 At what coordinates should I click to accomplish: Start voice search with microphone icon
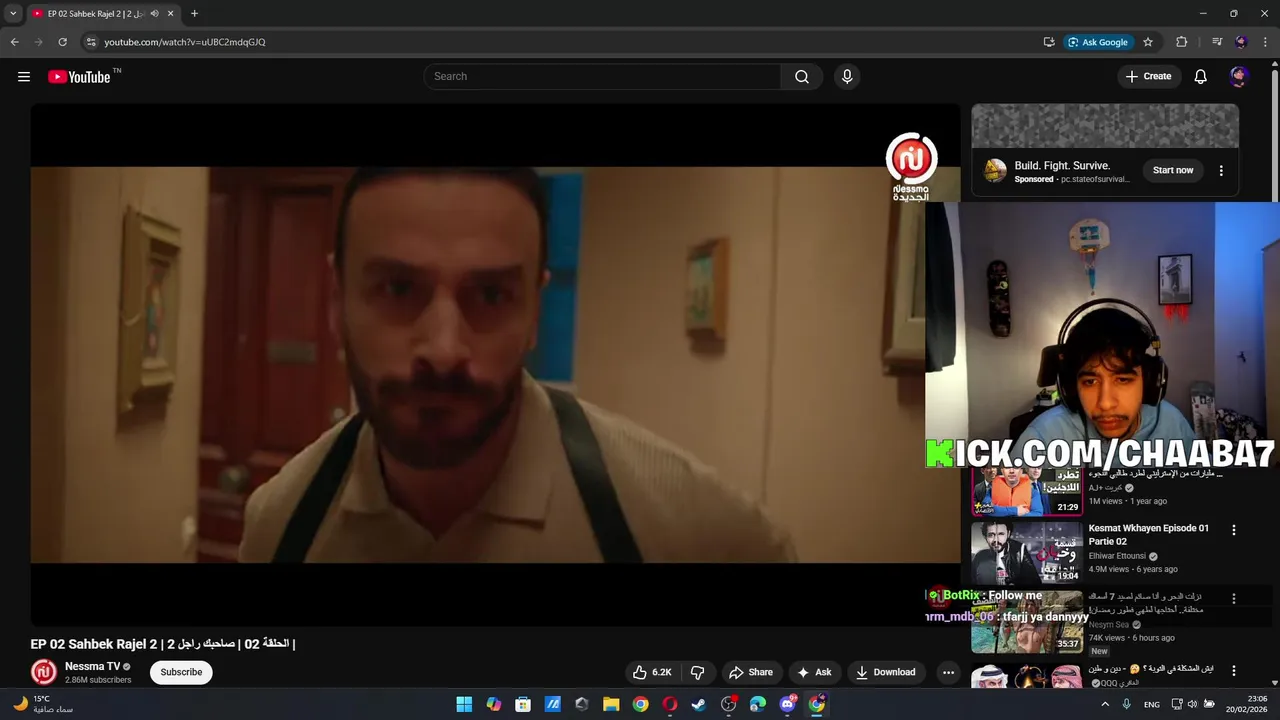click(847, 76)
